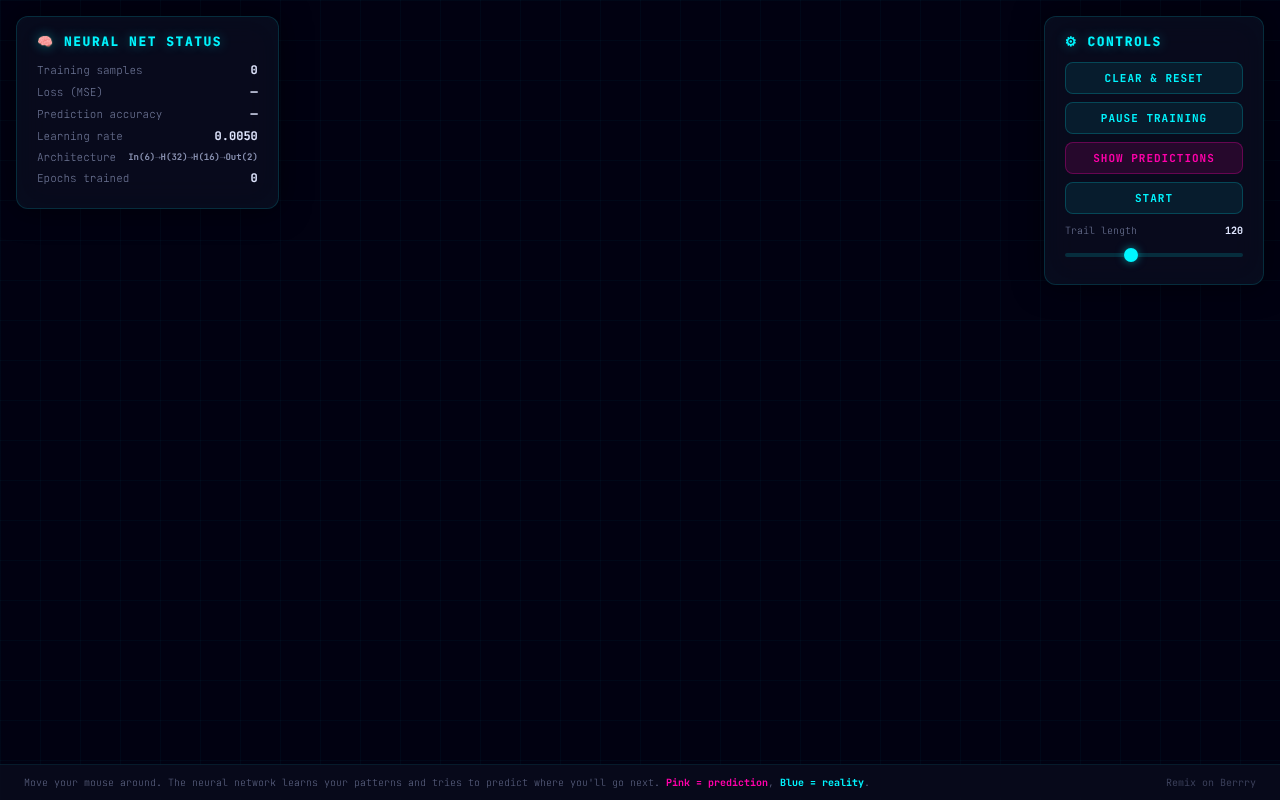Open the Remix on Berrry link
Viewport: 1280px width, 800px height.
[1210, 783]
